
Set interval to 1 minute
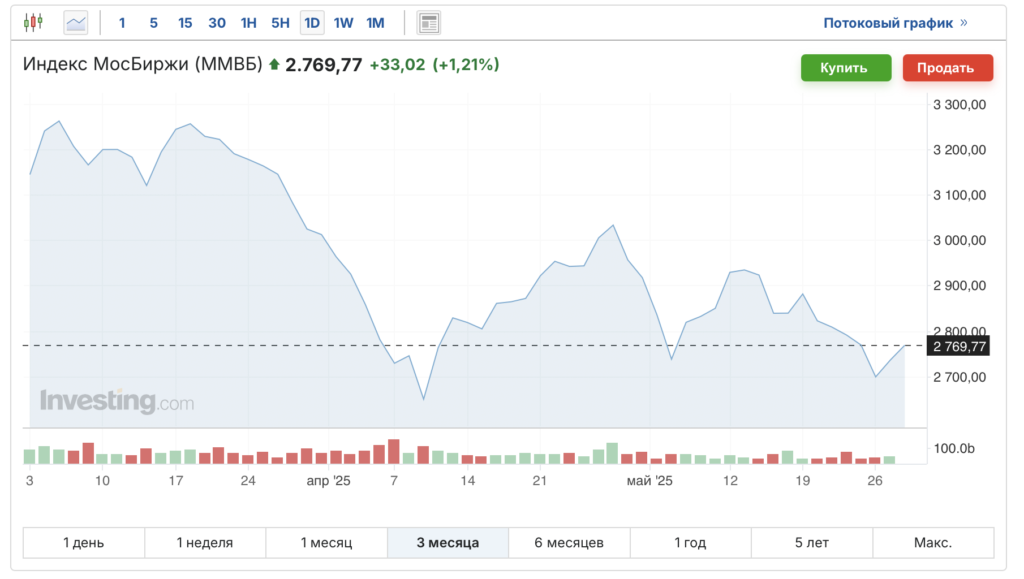pos(123,22)
